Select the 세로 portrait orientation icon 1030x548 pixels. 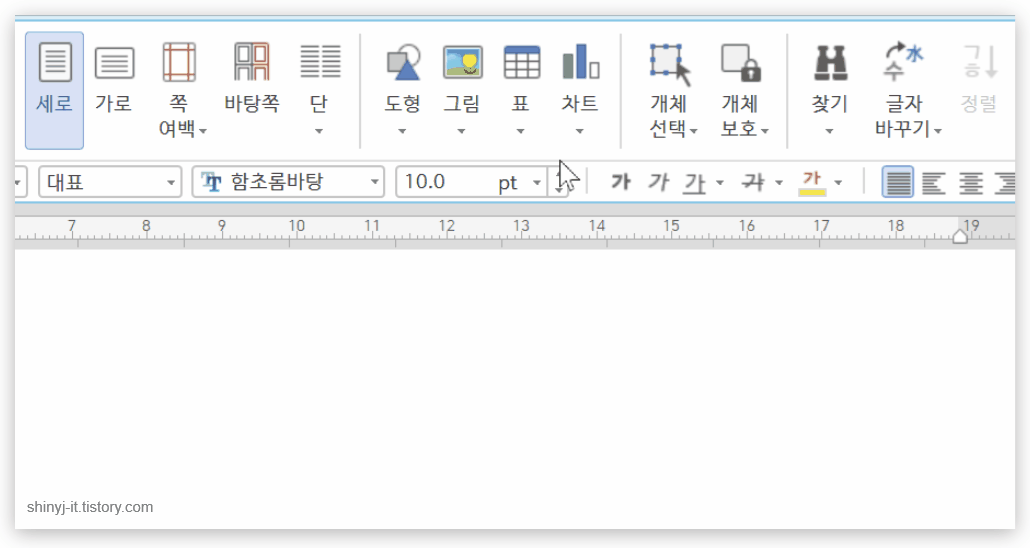pos(55,62)
